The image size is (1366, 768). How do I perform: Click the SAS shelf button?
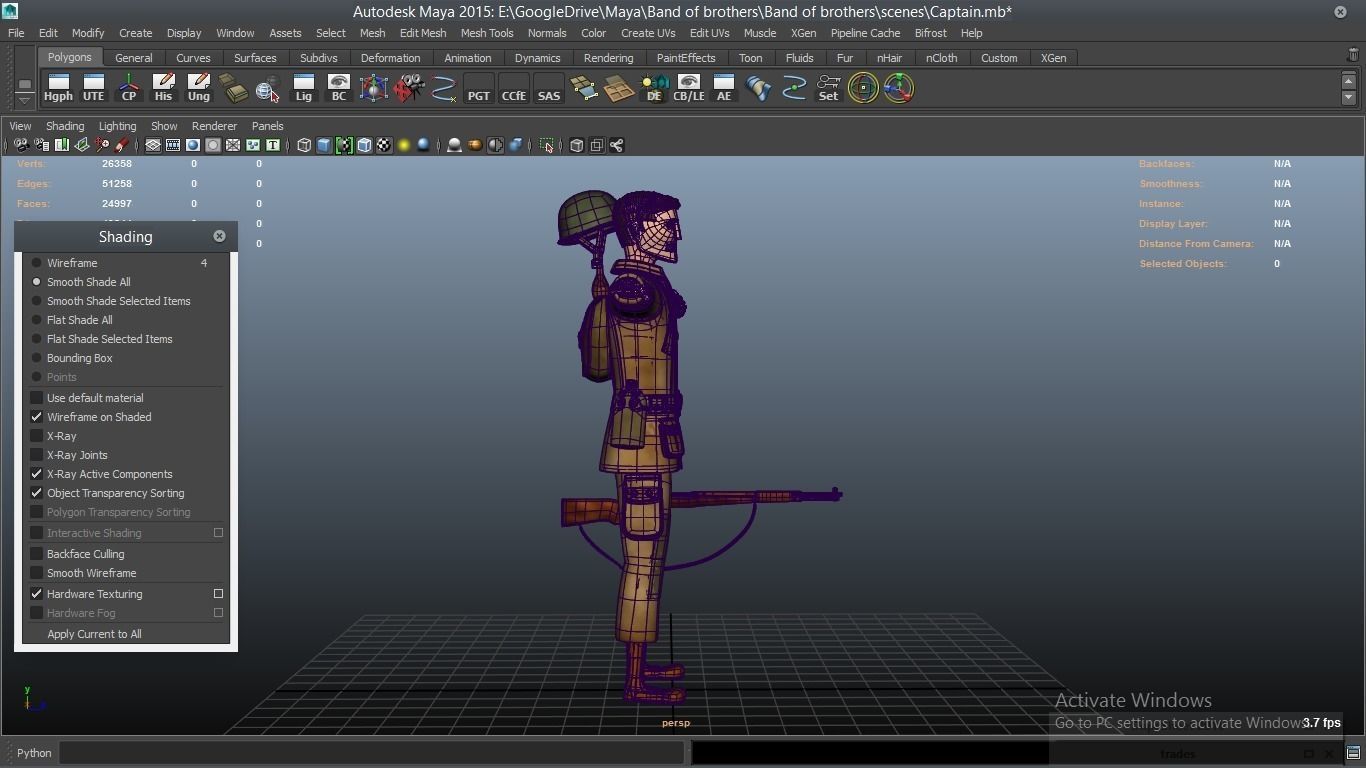pos(549,88)
